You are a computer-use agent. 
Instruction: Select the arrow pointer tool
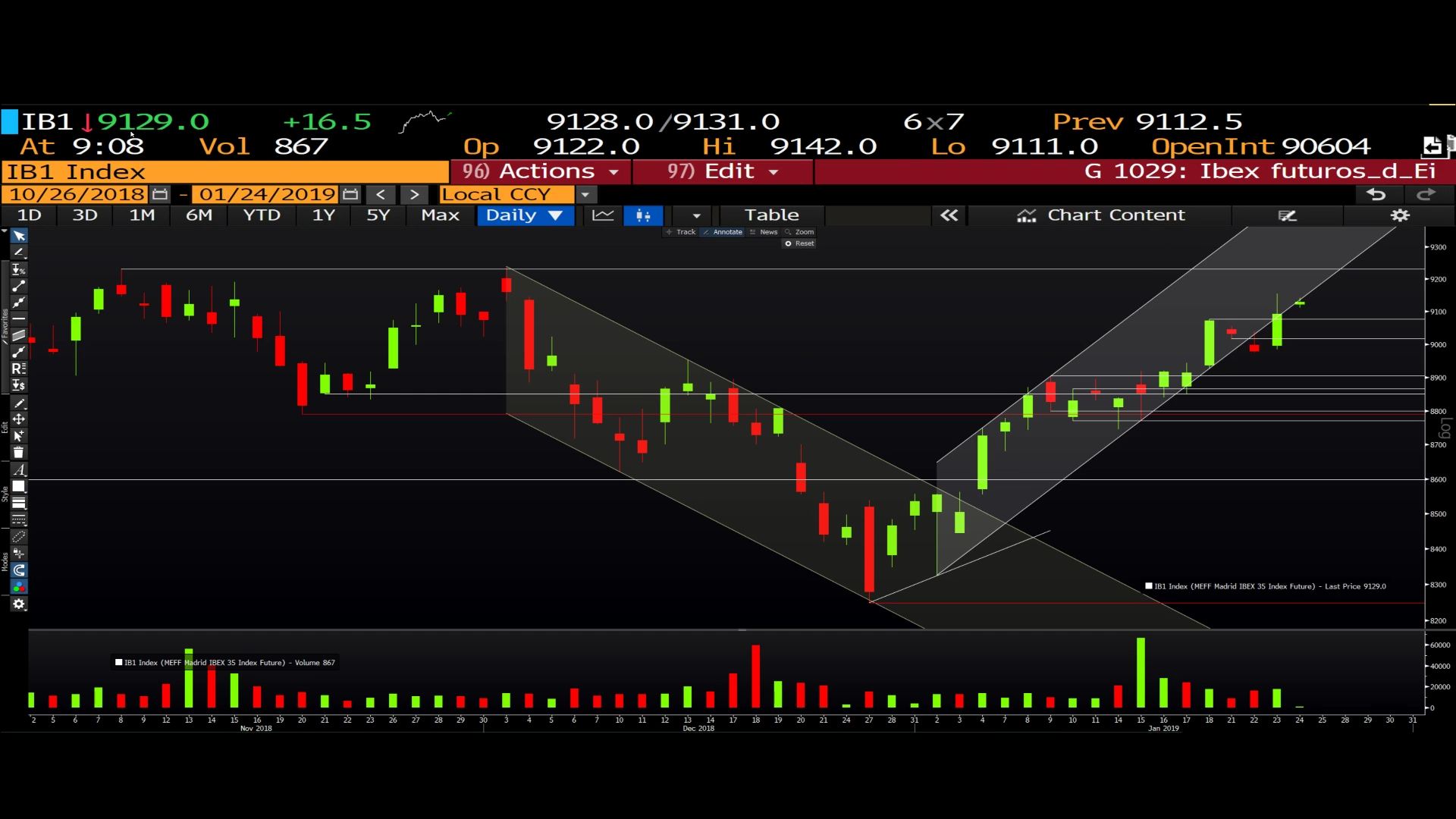click(19, 236)
